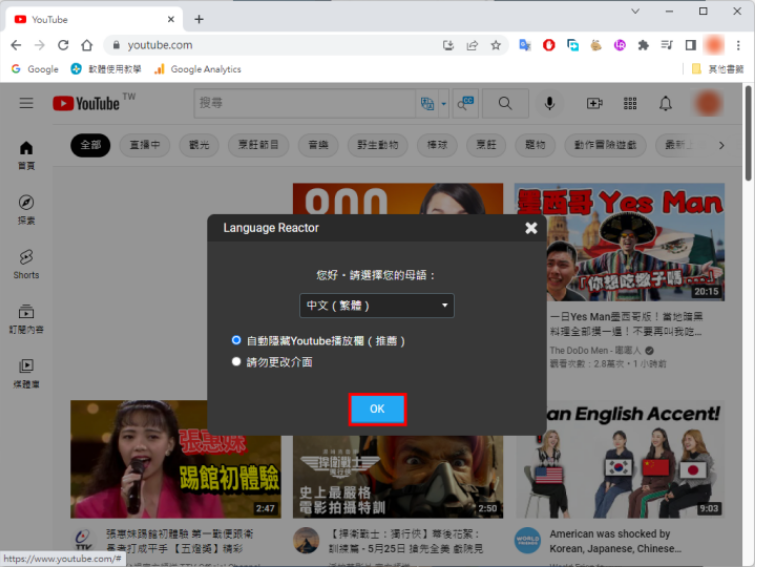Go to 首頁 Home in sidebar

26,156
